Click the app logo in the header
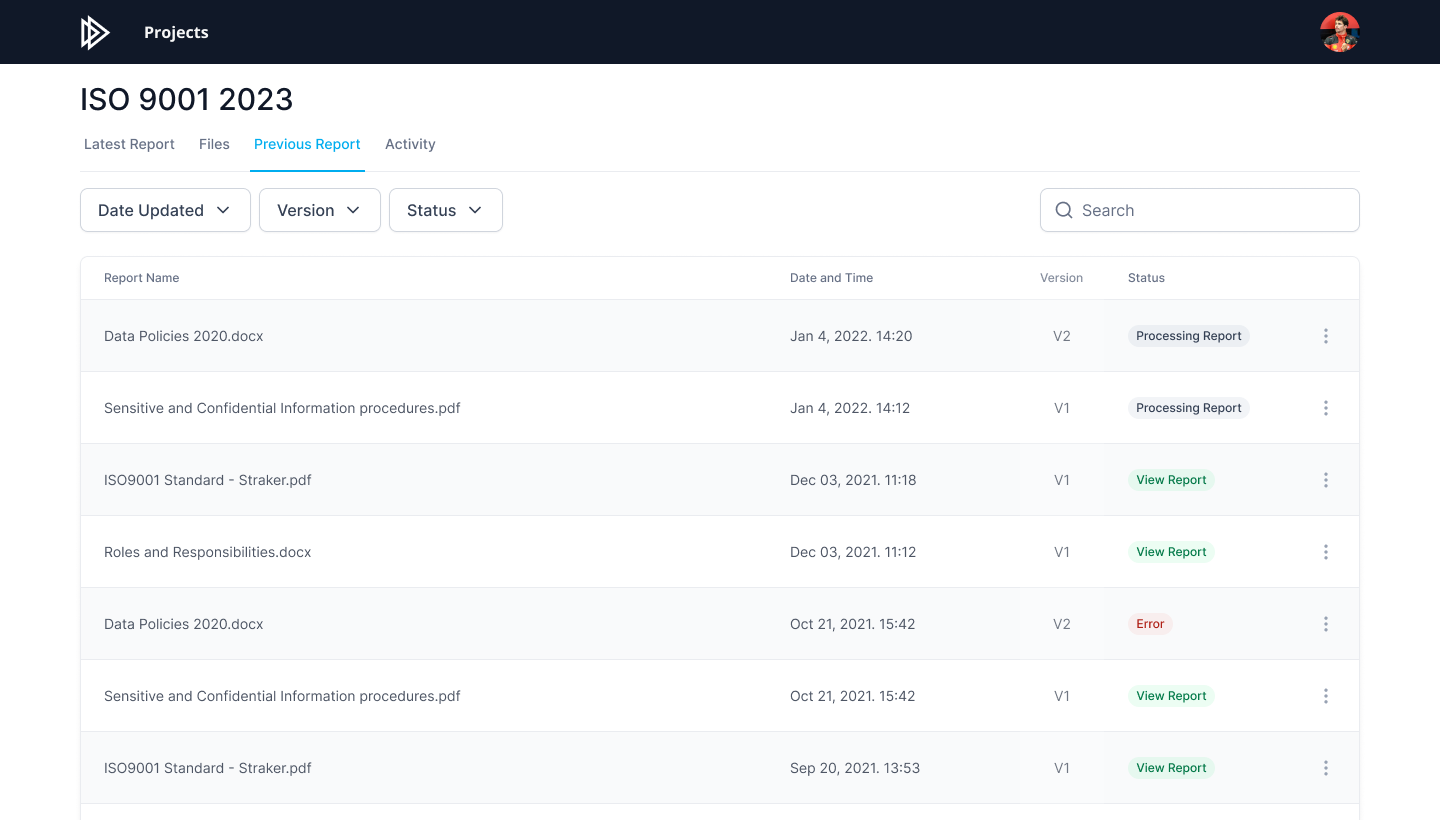 [x=95, y=33]
